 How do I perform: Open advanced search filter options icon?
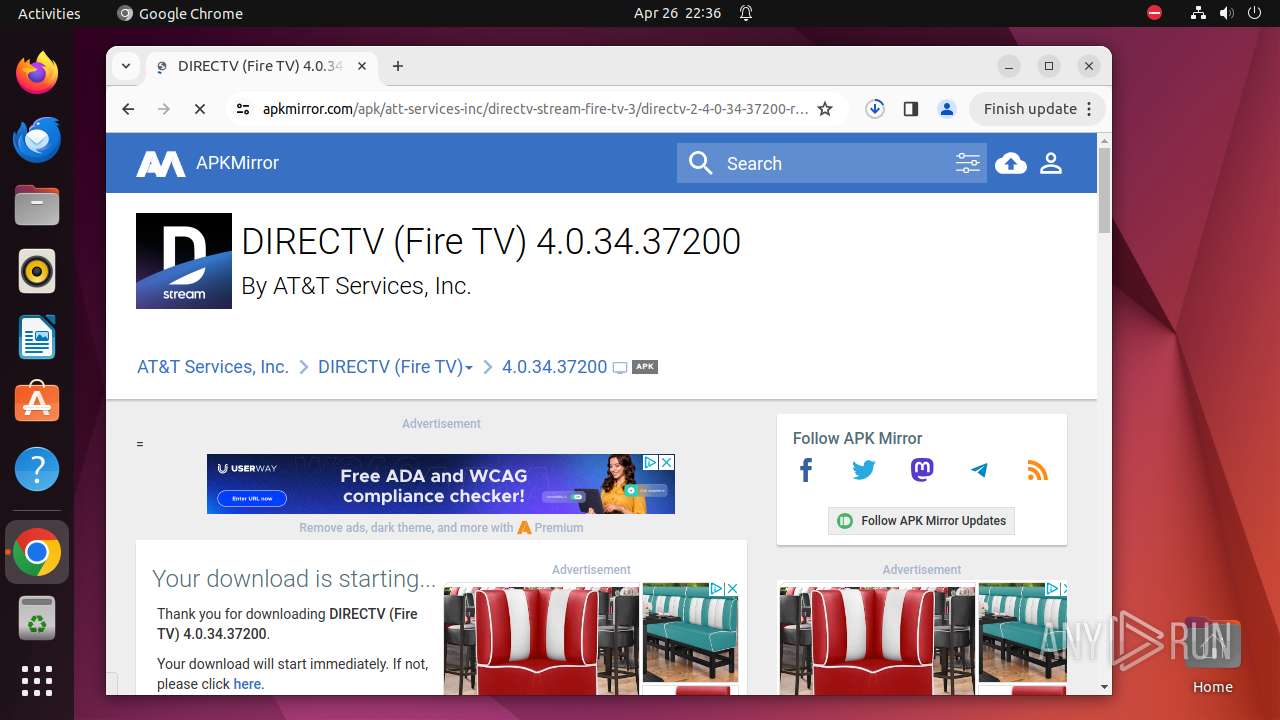pyautogui.click(x=967, y=163)
